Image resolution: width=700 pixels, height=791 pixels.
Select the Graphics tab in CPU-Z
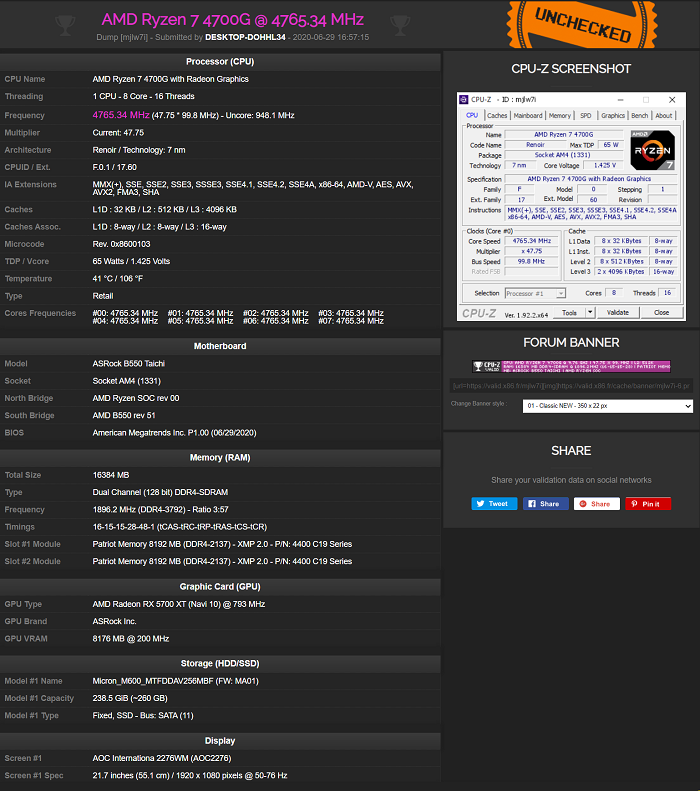613,116
